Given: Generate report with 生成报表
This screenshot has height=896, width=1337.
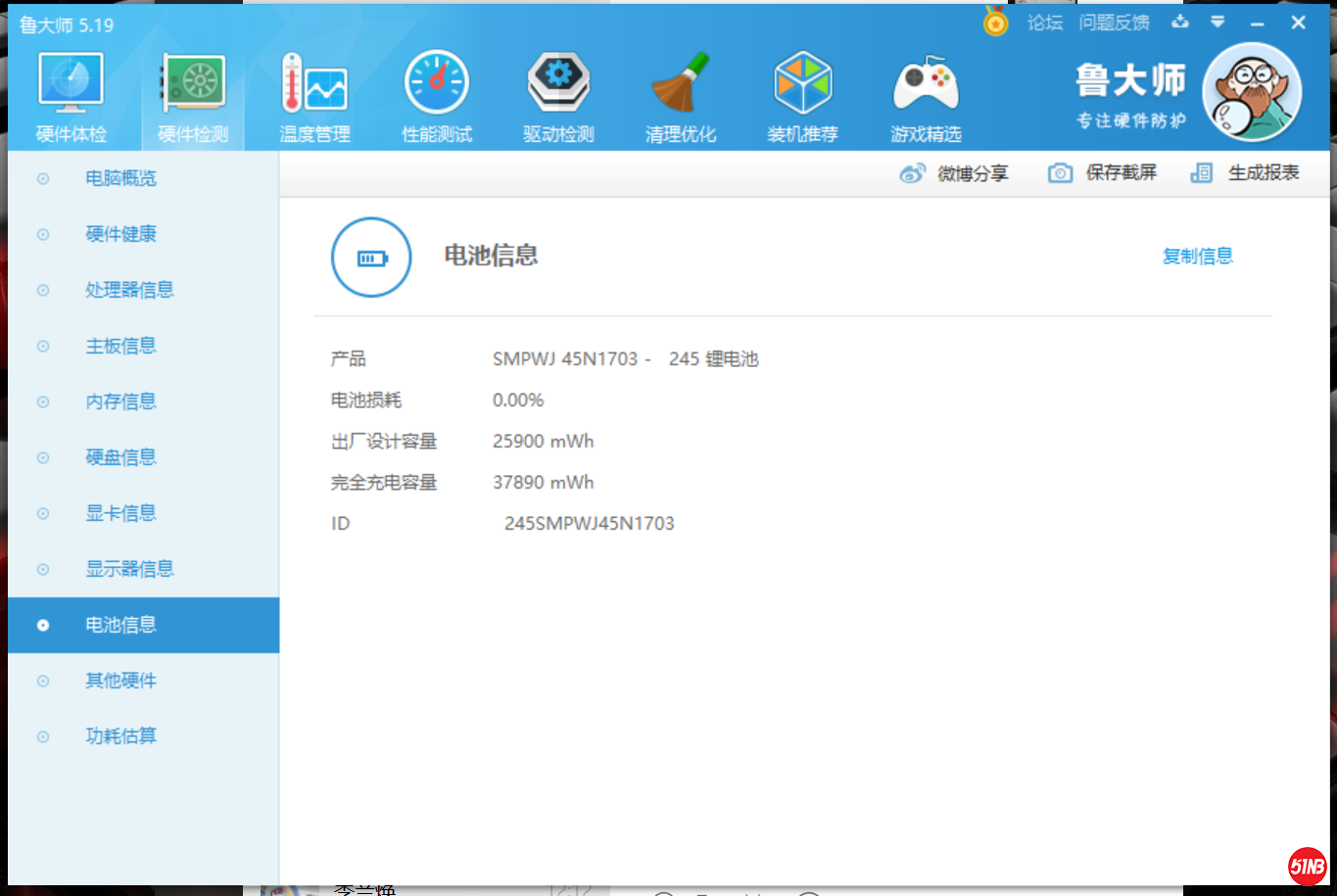Looking at the screenshot, I should pos(1245,173).
